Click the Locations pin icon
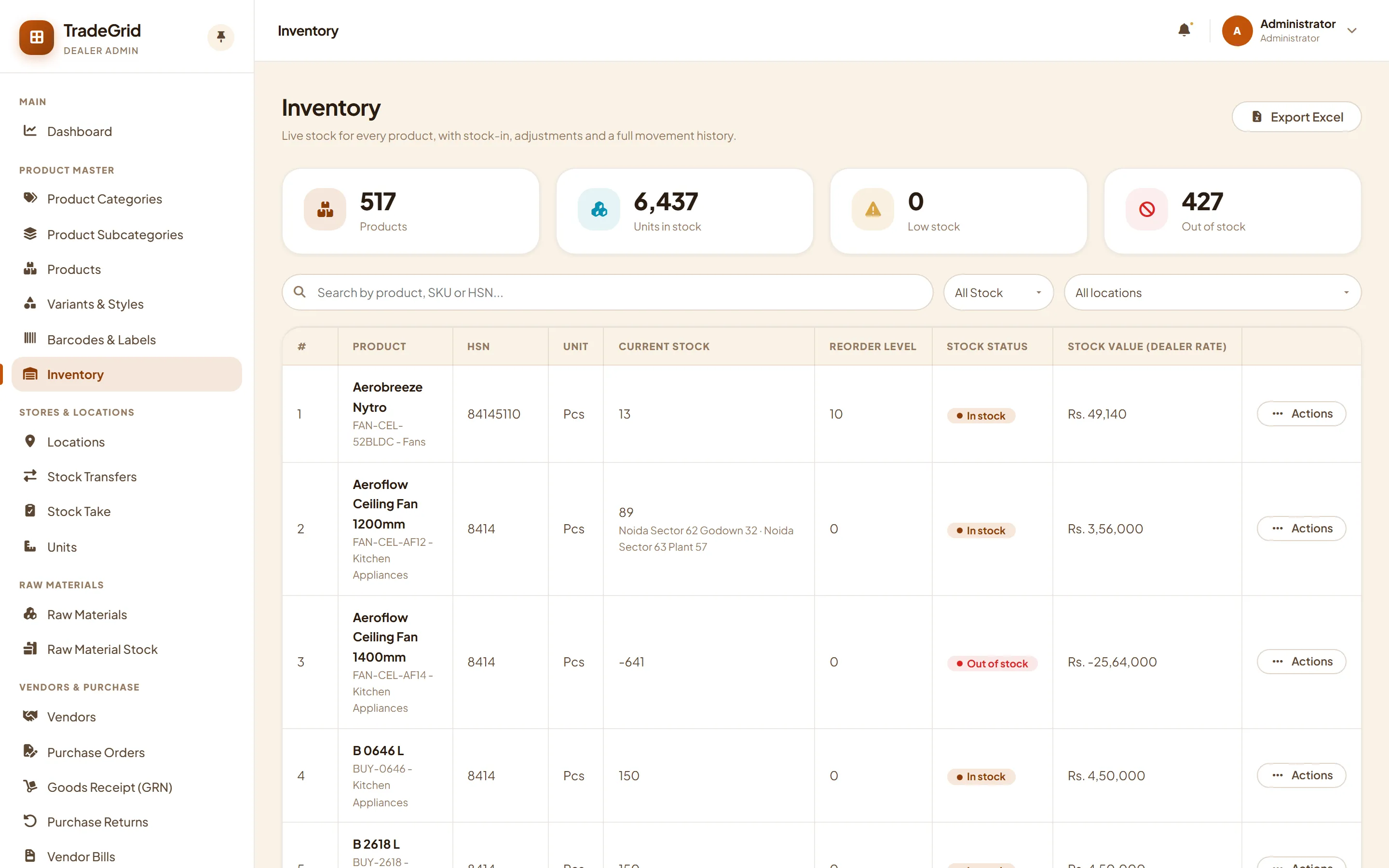 click(30, 441)
